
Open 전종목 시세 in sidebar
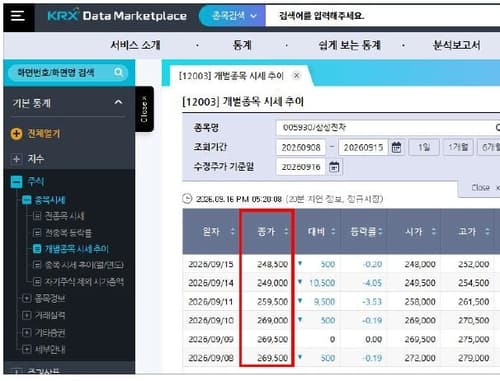pos(64,216)
